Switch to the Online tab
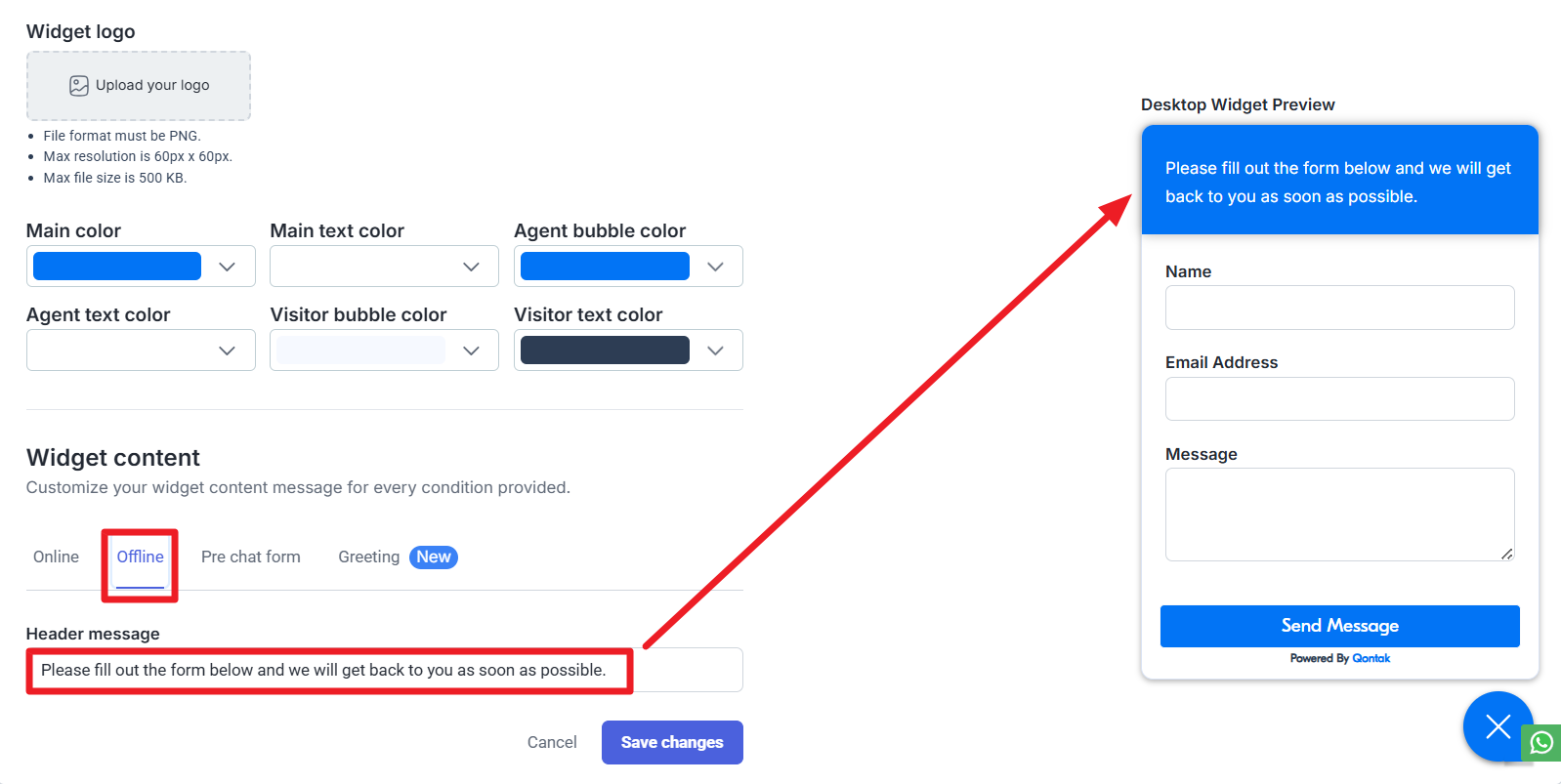 pyautogui.click(x=56, y=557)
